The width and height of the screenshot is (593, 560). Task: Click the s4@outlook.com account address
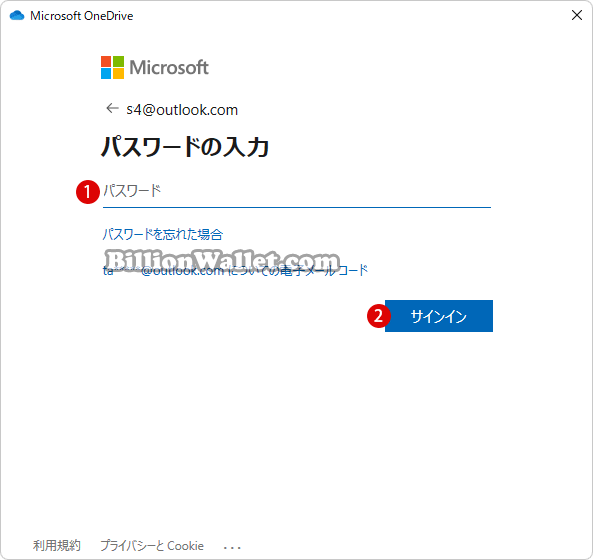coord(182,110)
